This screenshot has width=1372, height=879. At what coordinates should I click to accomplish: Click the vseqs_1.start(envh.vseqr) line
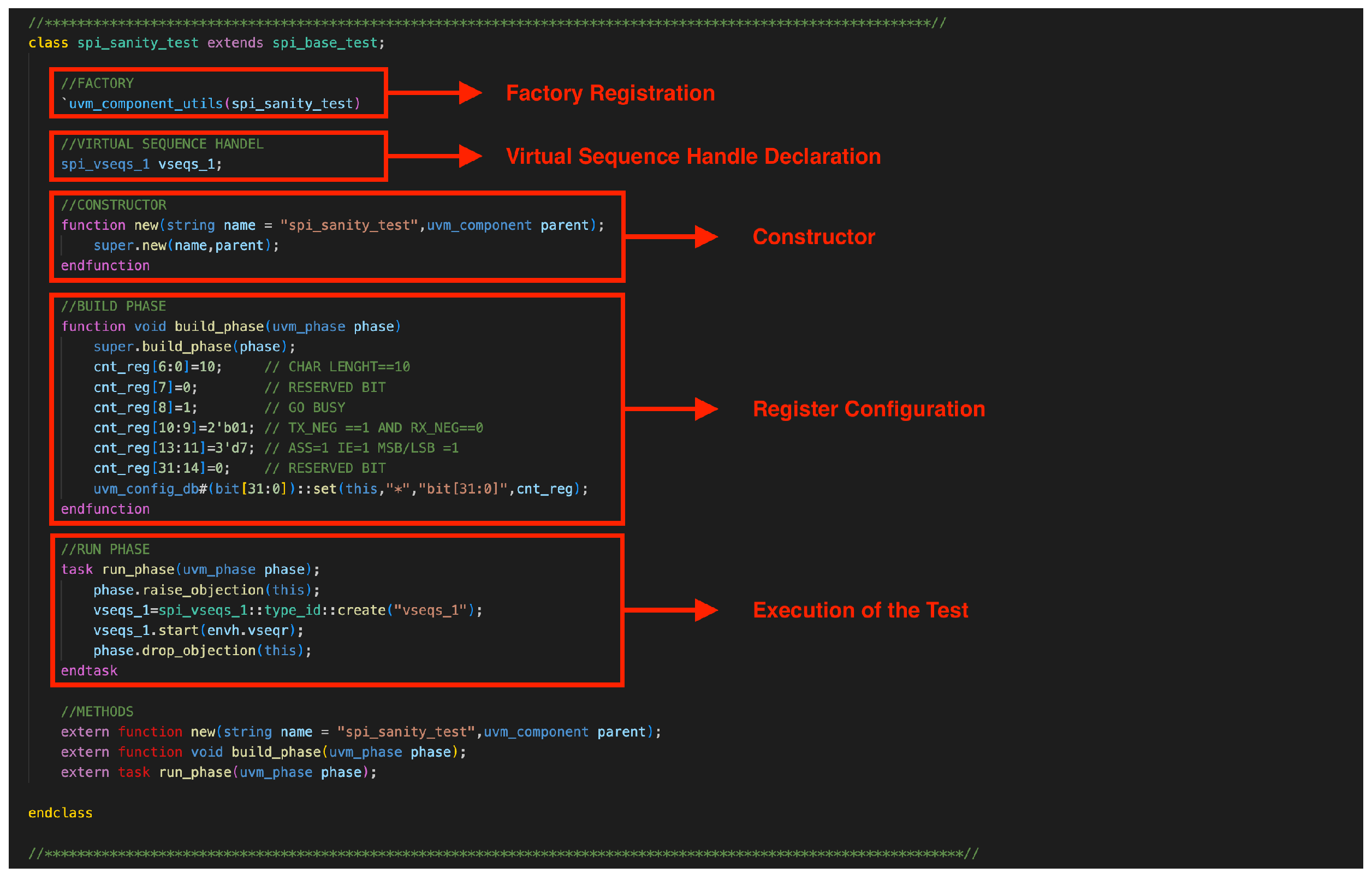(198, 630)
